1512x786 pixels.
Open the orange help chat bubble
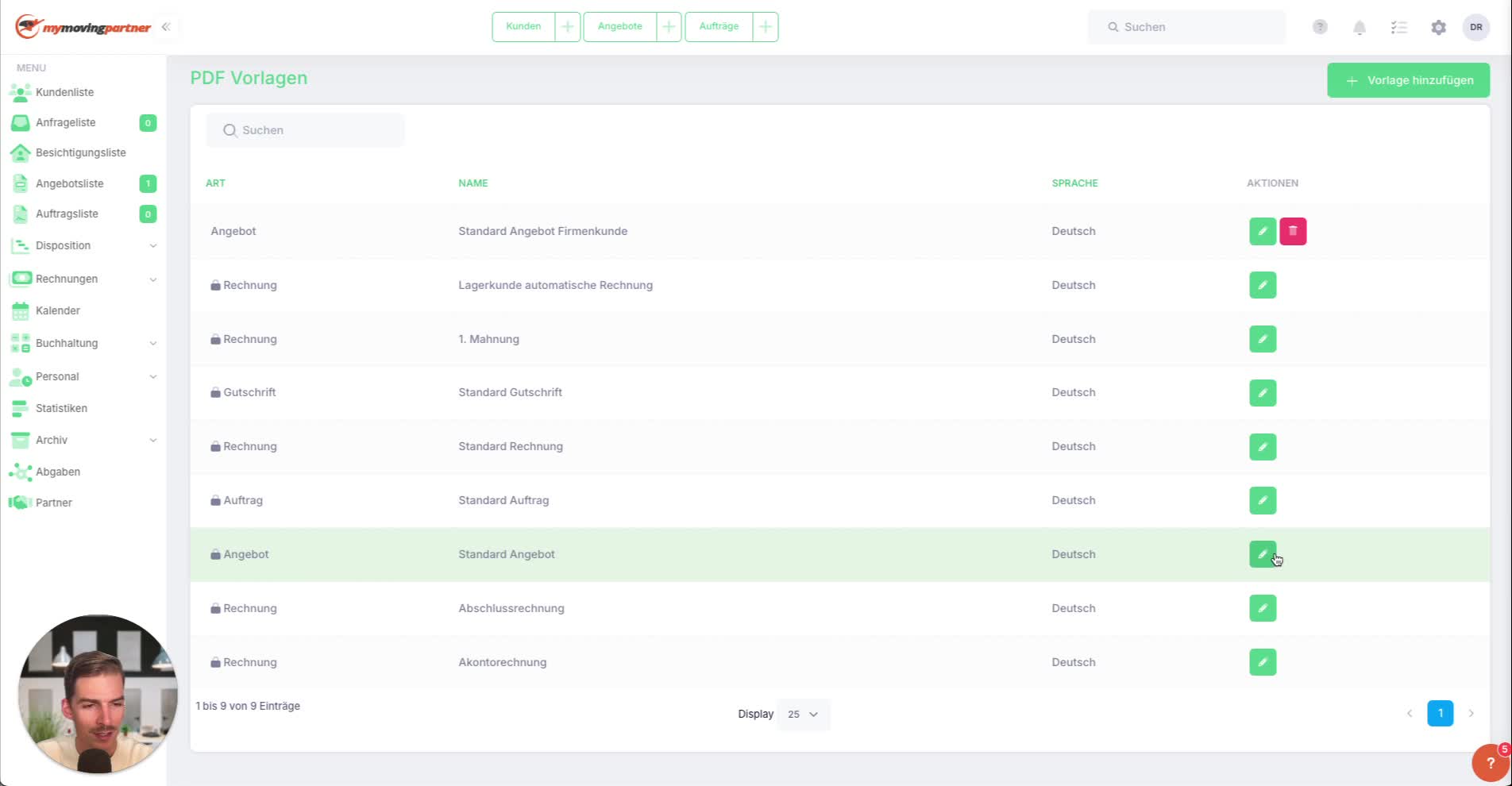tap(1491, 763)
